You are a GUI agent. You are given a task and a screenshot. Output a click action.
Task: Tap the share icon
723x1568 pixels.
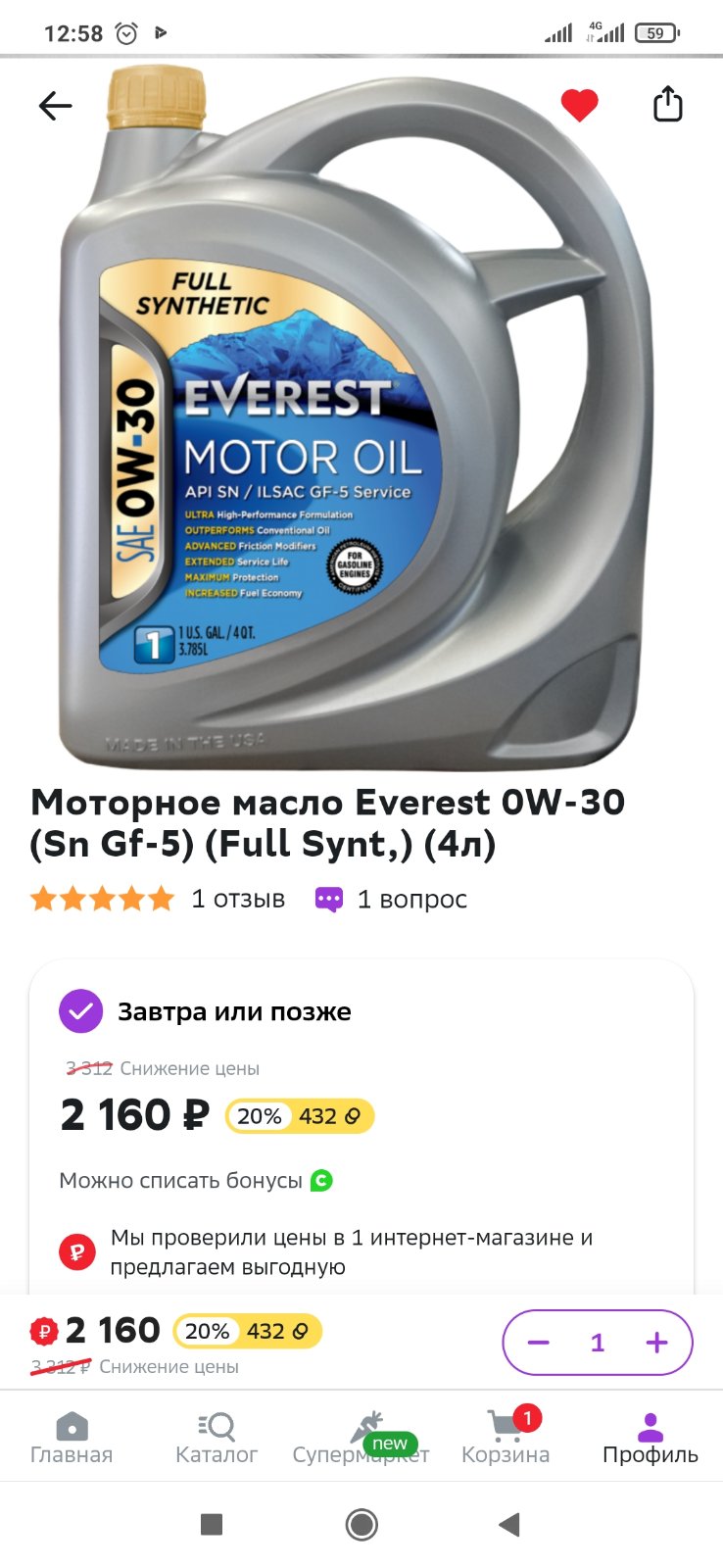[x=667, y=104]
